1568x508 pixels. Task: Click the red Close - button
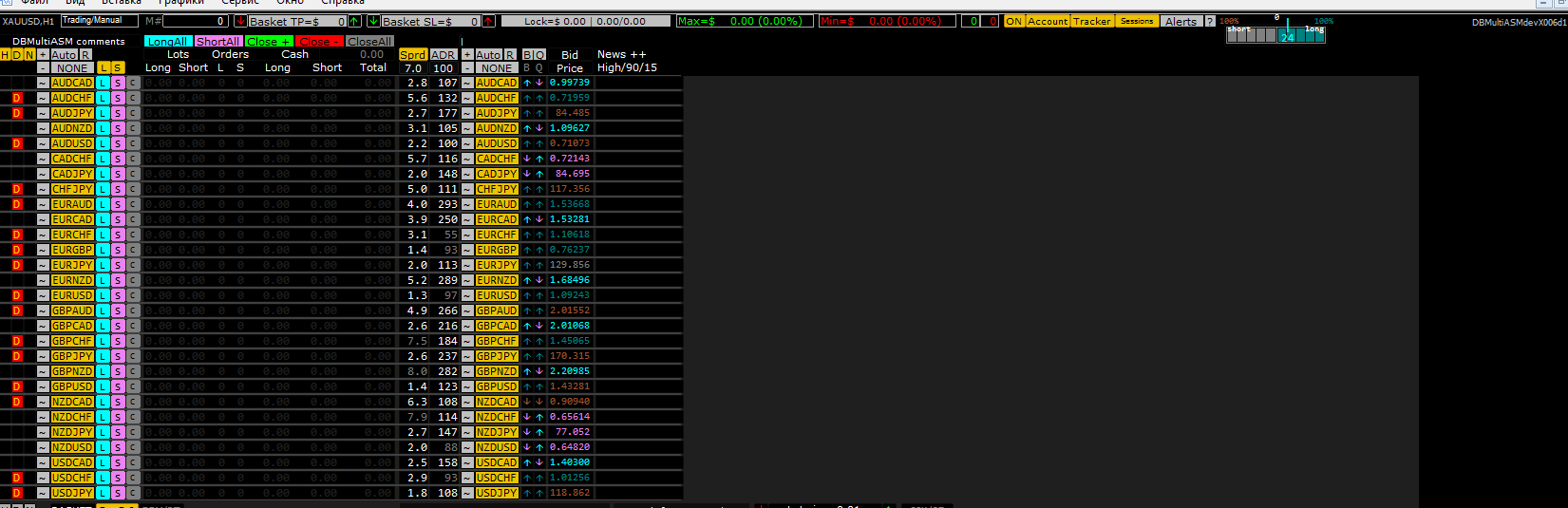[319, 41]
